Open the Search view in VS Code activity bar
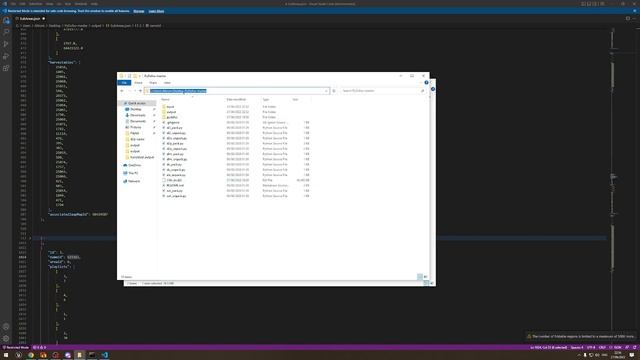Viewport: 640px width, 360px height. pyautogui.click(x=6, y=32)
